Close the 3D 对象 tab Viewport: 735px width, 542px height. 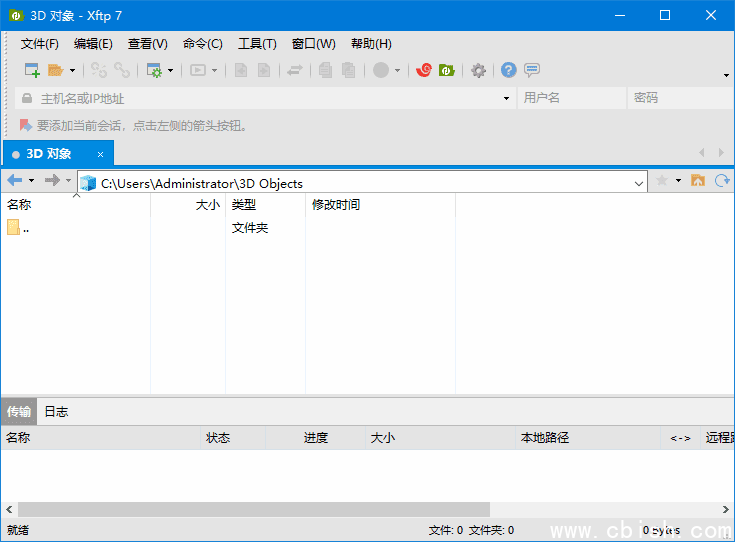(x=100, y=154)
